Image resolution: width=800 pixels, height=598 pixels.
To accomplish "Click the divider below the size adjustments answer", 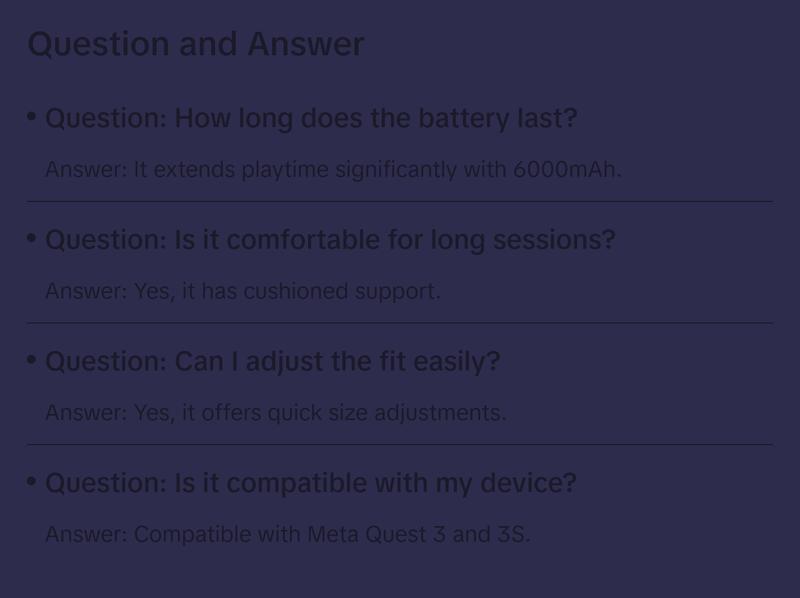I will 400,444.
